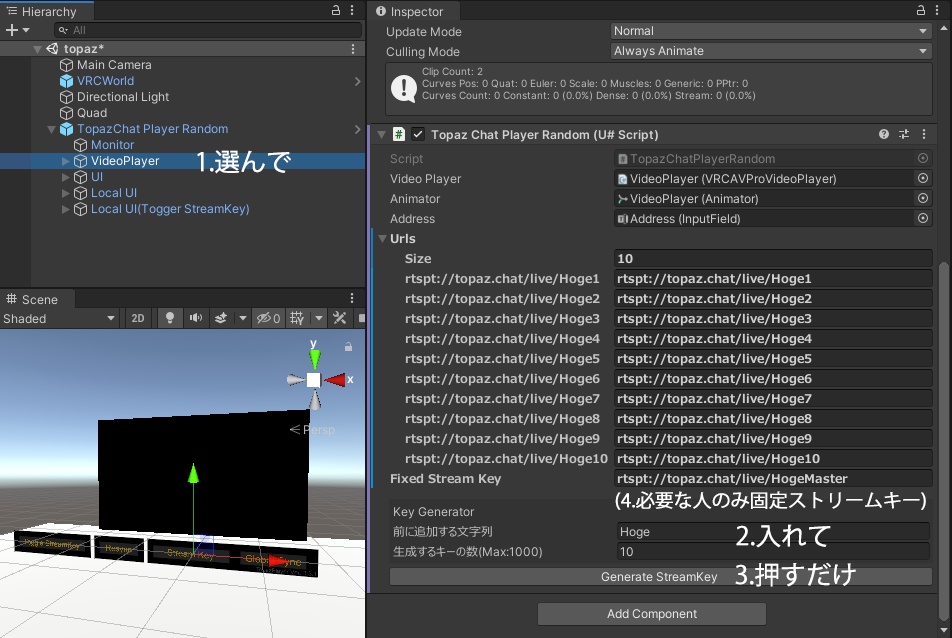This screenshot has width=952, height=638.
Task: Open scene effects dropdown arrow
Action: (x=243, y=318)
